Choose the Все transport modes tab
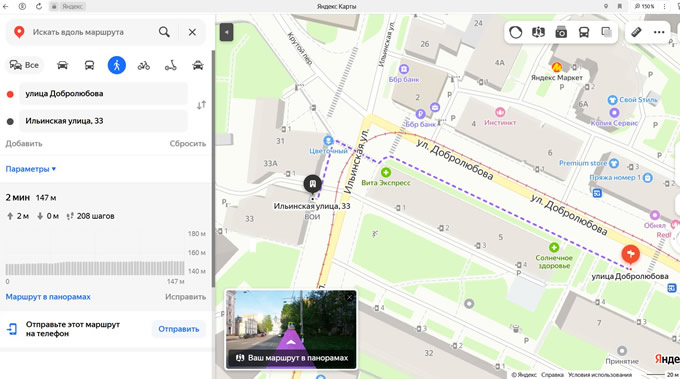 (24, 65)
